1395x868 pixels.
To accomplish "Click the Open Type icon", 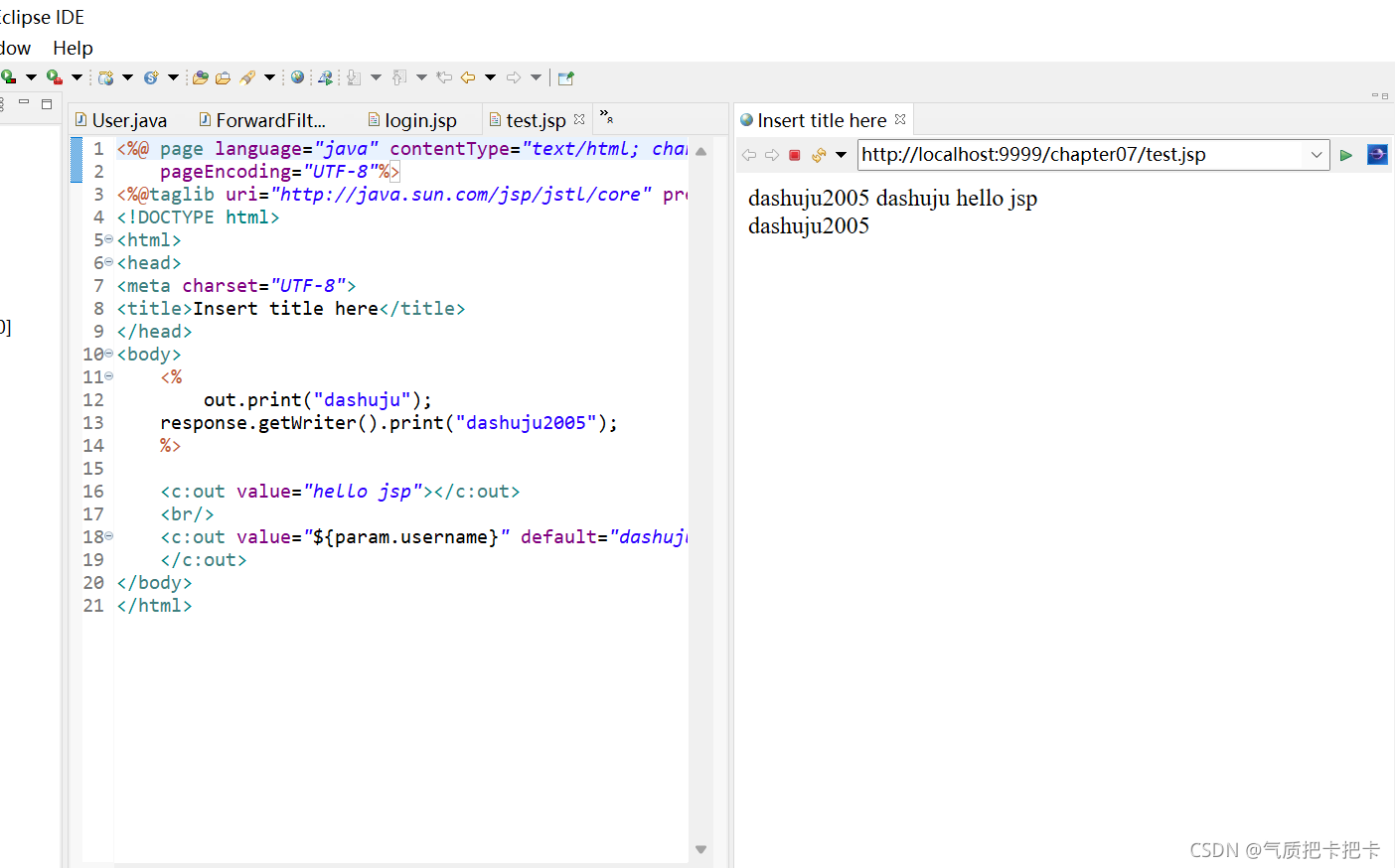I will click(x=201, y=77).
